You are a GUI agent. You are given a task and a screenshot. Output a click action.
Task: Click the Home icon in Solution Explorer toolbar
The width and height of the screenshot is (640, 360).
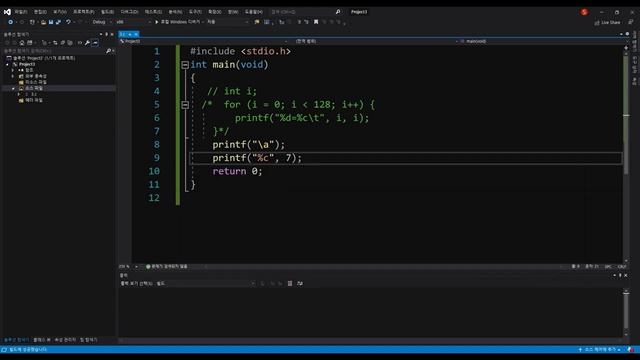[22, 42]
